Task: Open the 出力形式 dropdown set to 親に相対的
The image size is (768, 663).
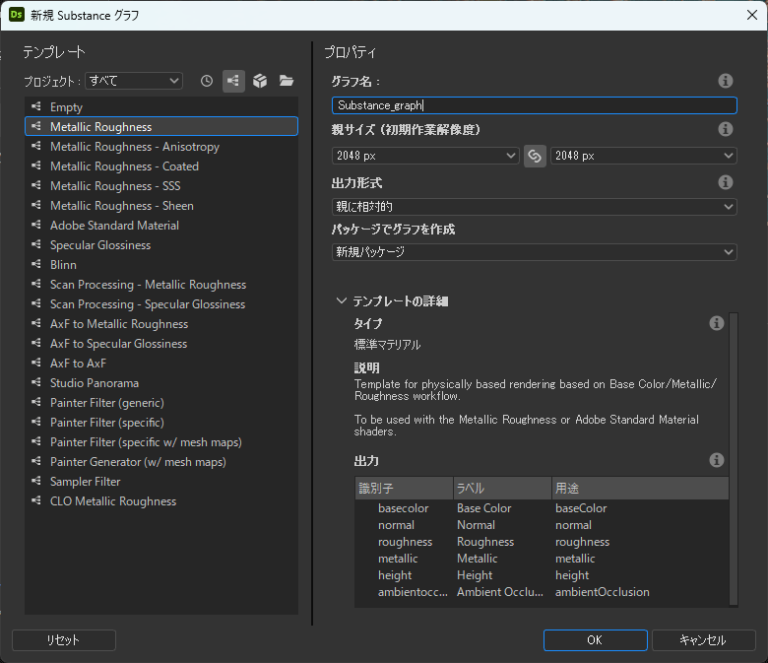Action: 534,206
